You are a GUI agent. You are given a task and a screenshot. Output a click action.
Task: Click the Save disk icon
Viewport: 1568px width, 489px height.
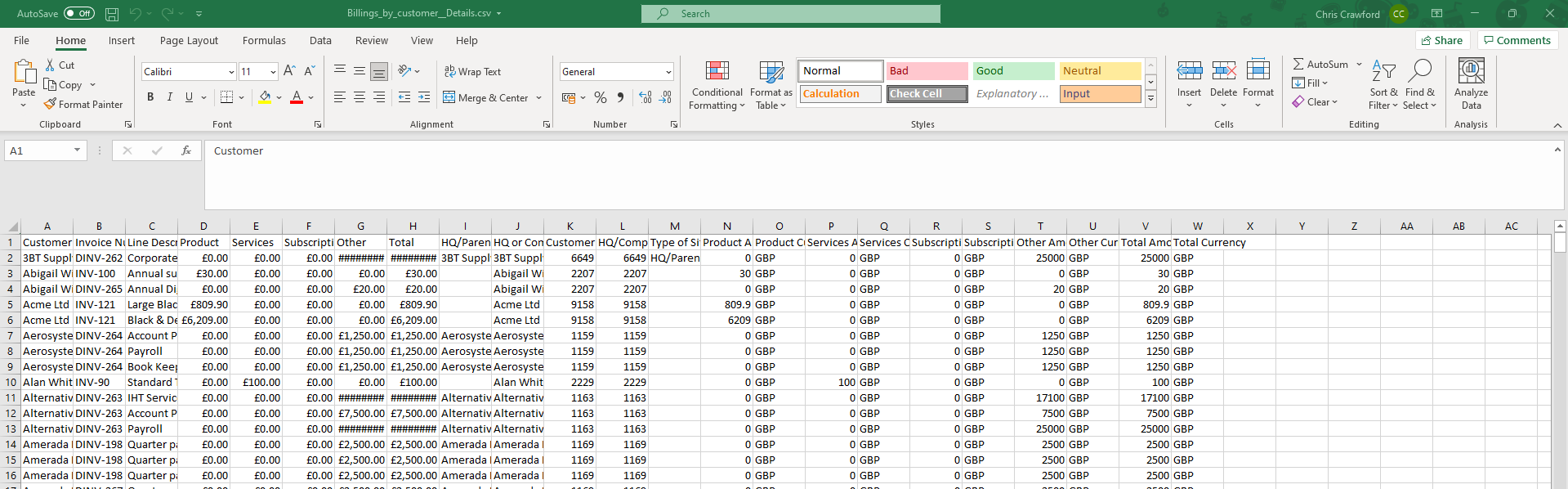click(x=112, y=14)
